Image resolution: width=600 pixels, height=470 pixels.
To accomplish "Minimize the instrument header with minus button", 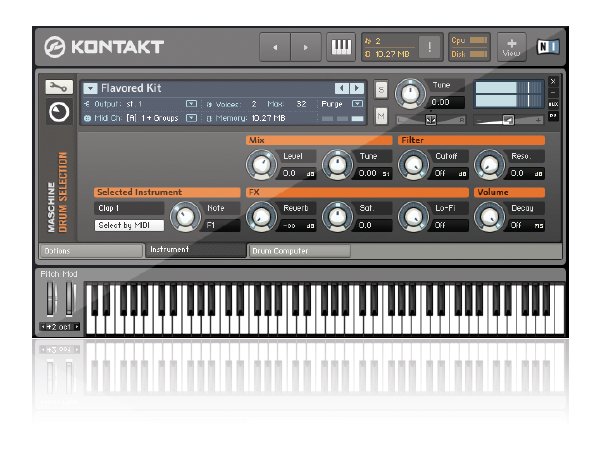I will (553, 93).
